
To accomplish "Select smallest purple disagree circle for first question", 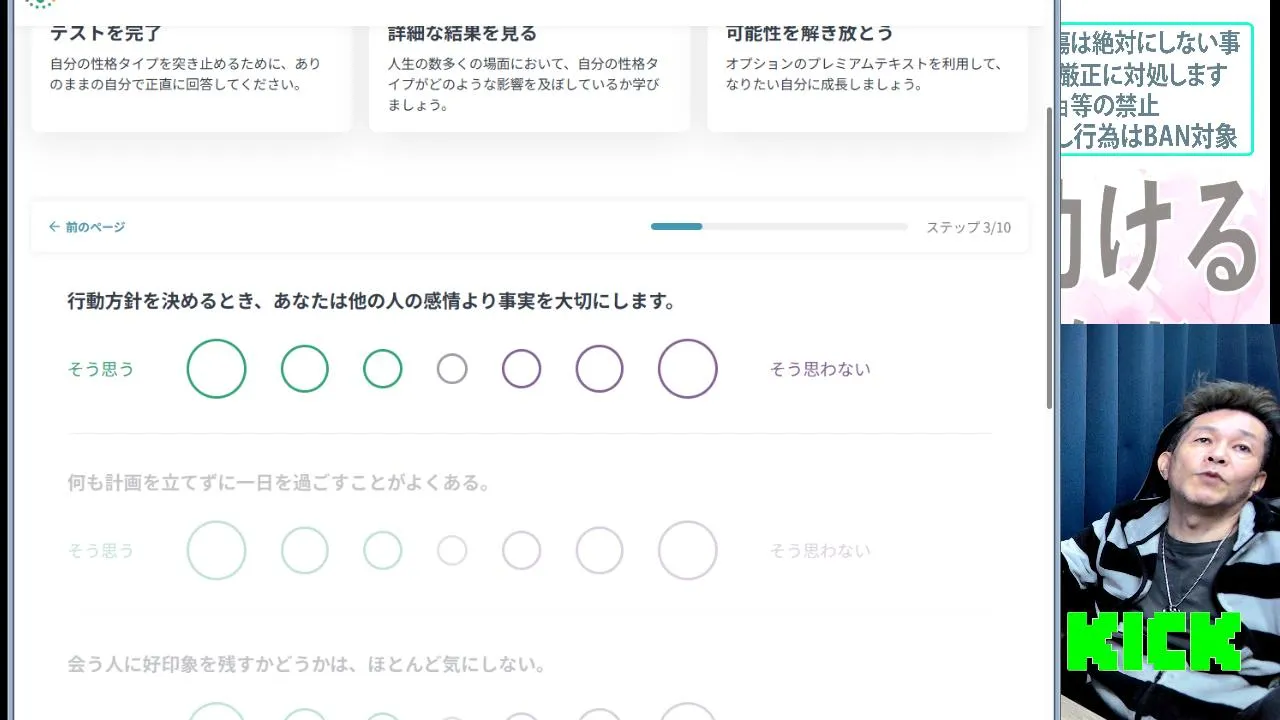I will [x=521, y=369].
